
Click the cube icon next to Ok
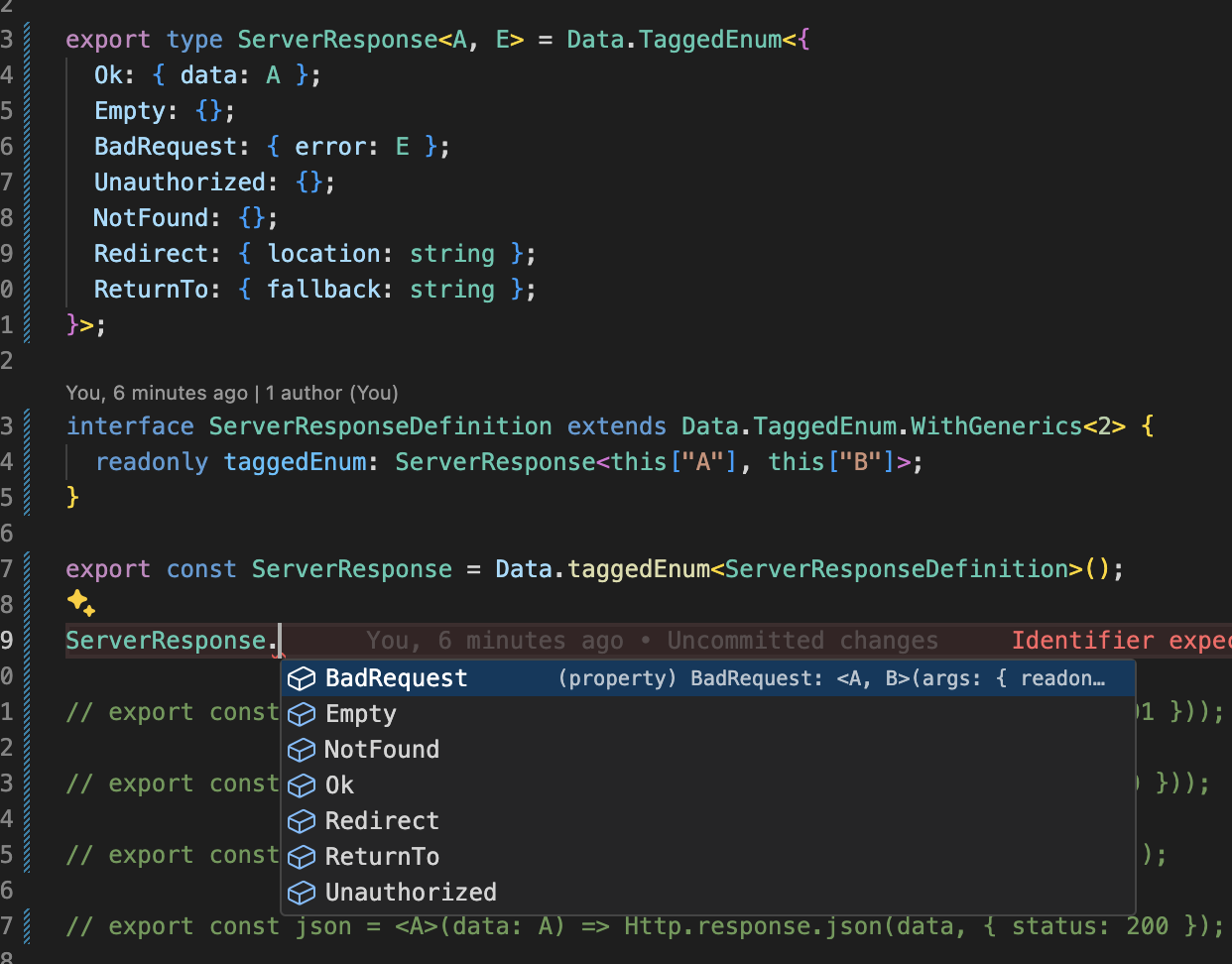[302, 785]
